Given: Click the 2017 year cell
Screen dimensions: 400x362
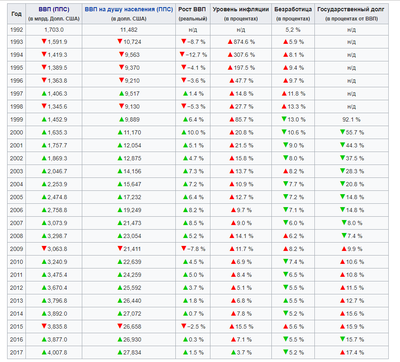Looking at the screenshot, I should coord(16,353).
